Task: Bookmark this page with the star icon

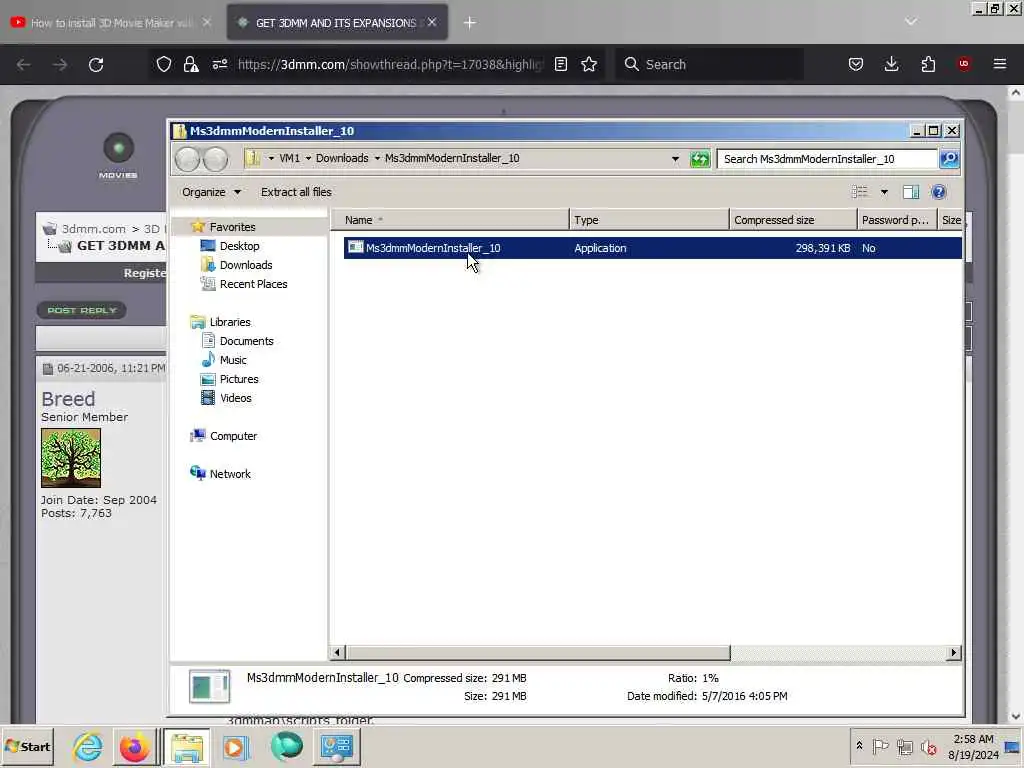Action: click(589, 64)
